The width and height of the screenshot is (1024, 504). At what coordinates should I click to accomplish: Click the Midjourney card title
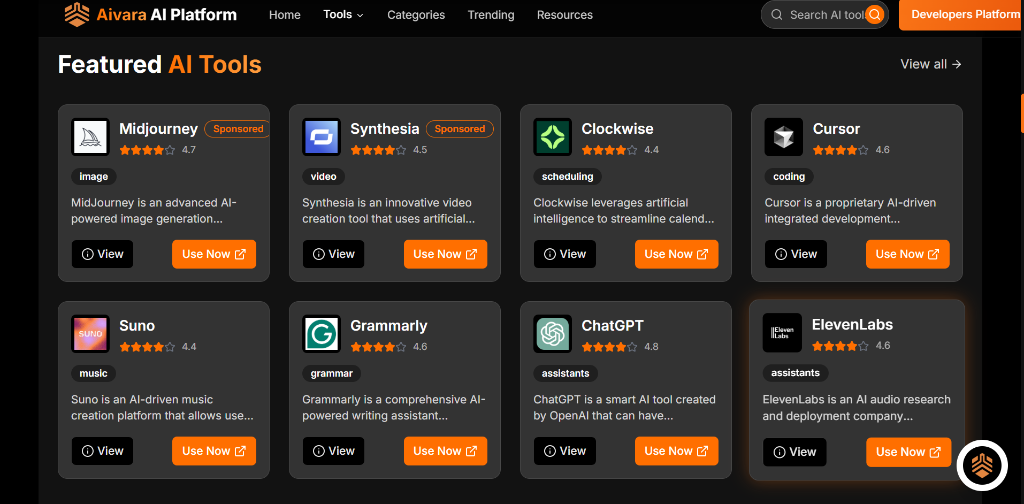[158, 129]
